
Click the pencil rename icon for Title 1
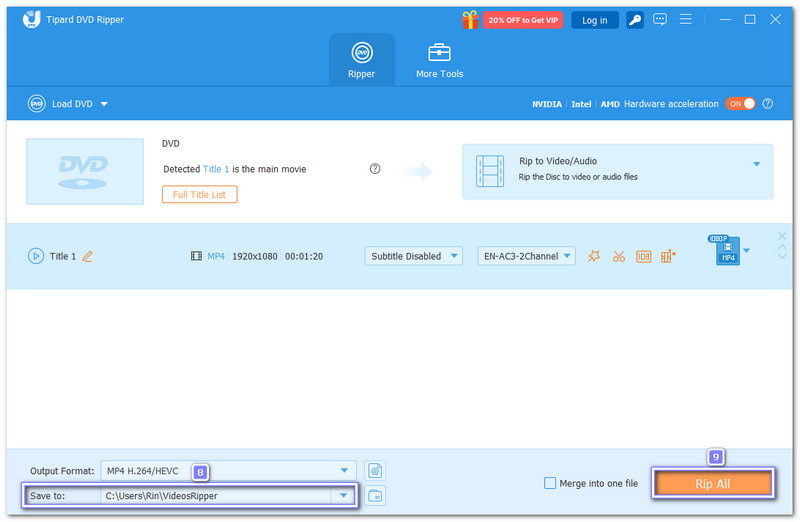87,256
